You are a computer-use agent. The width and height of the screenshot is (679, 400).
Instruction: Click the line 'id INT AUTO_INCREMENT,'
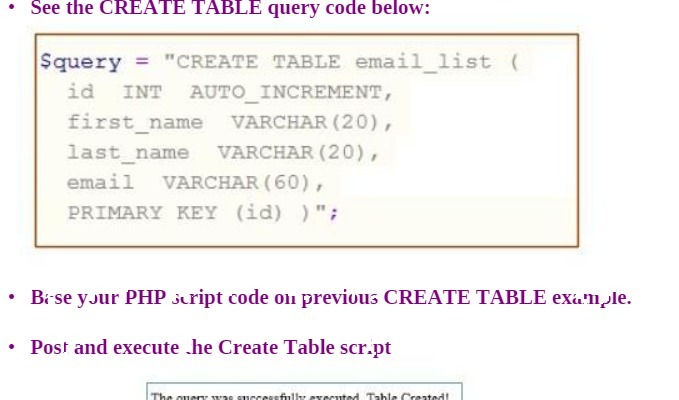(230, 92)
